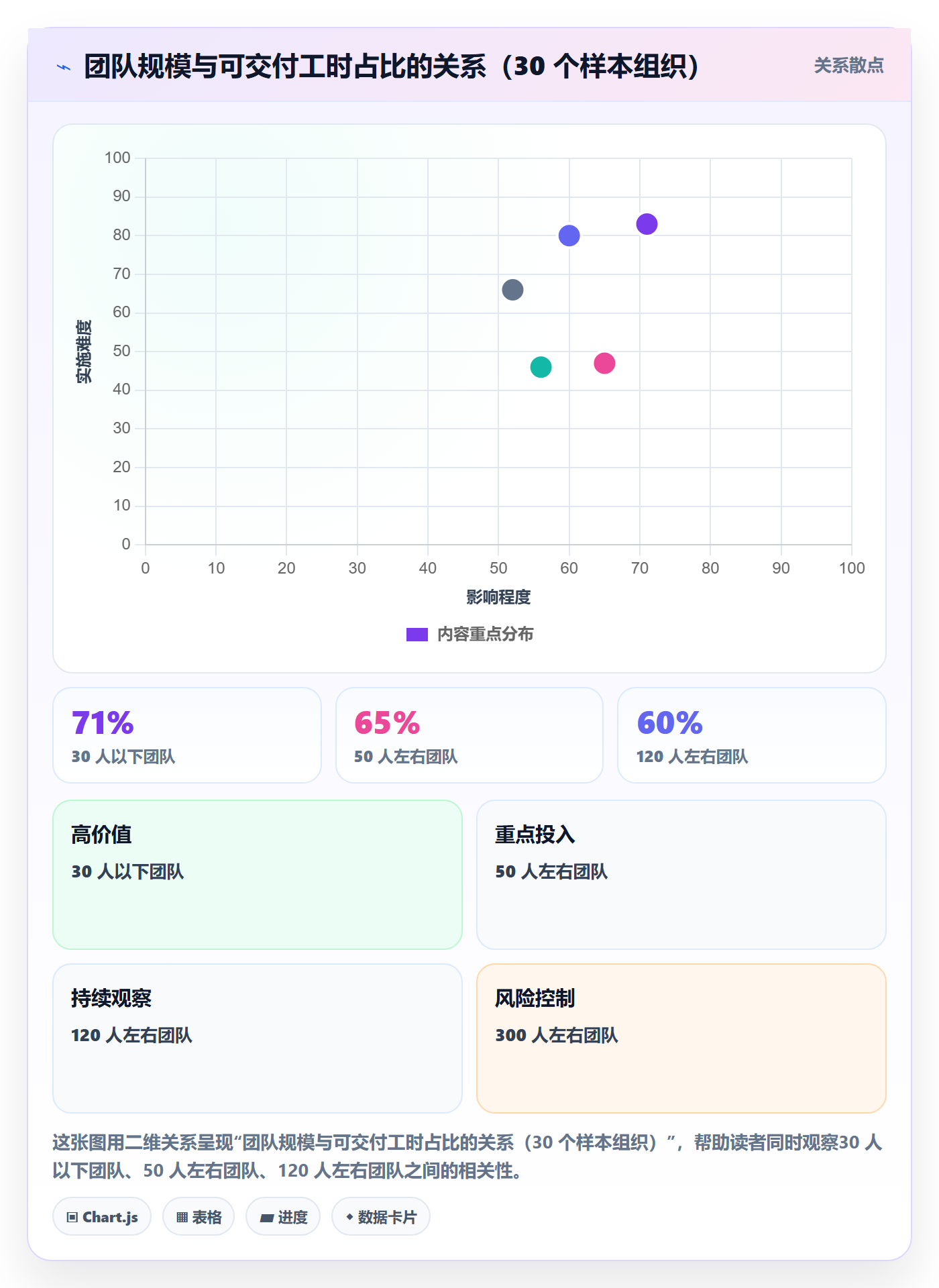Click the 进度 tag chip

coord(283,1217)
